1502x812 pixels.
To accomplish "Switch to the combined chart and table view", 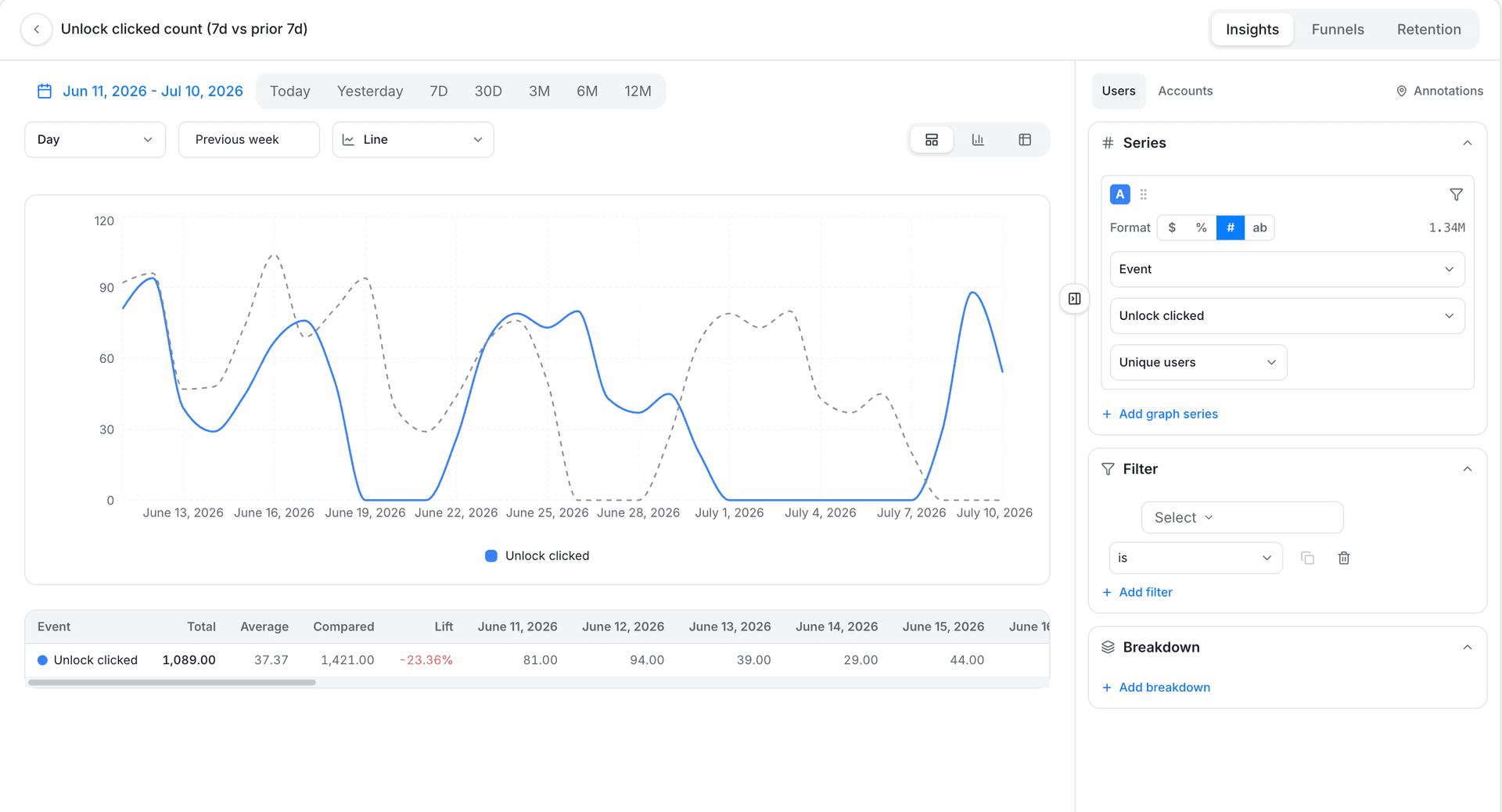I will point(932,140).
